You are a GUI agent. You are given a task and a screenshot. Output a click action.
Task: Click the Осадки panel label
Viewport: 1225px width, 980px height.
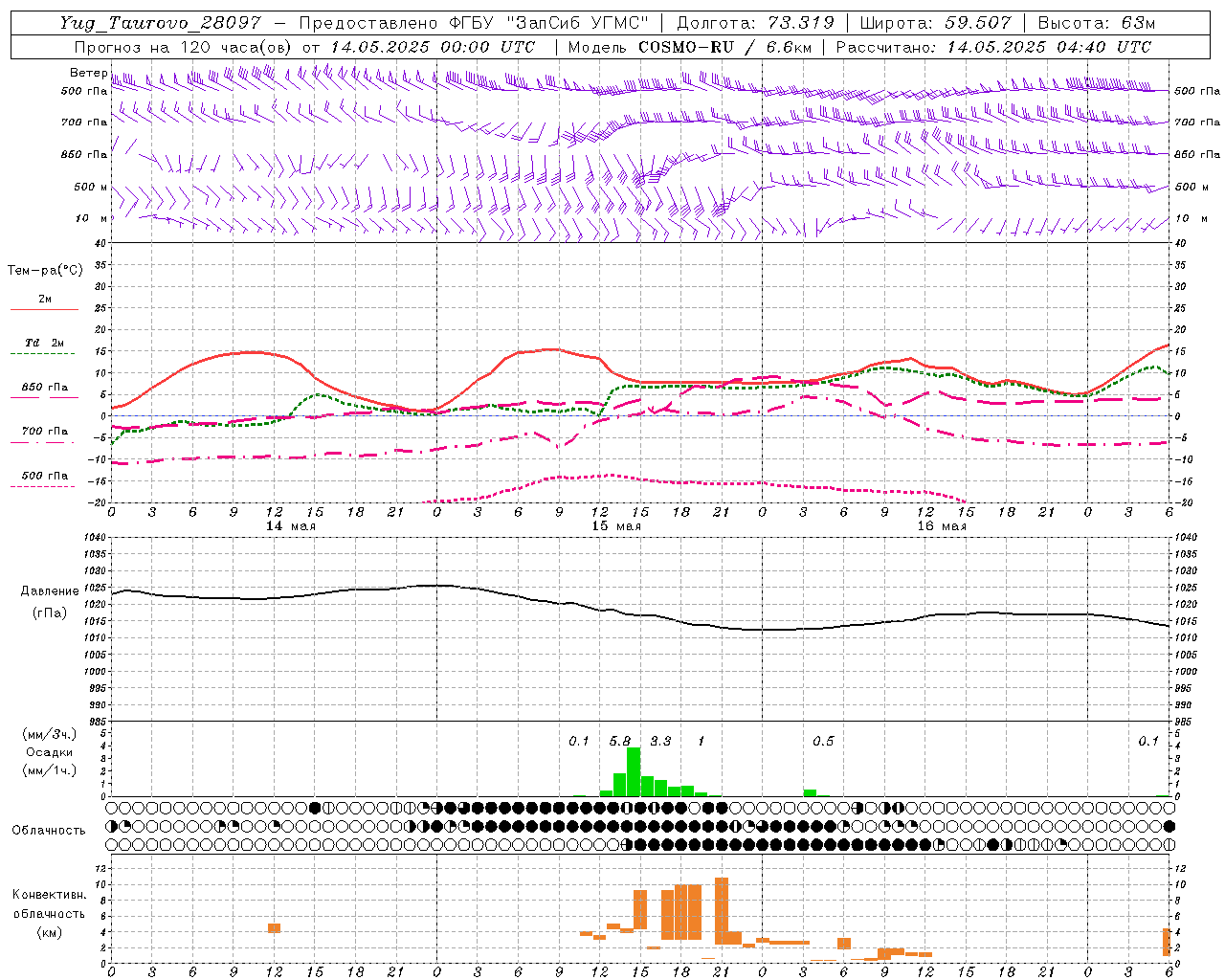[x=49, y=752]
